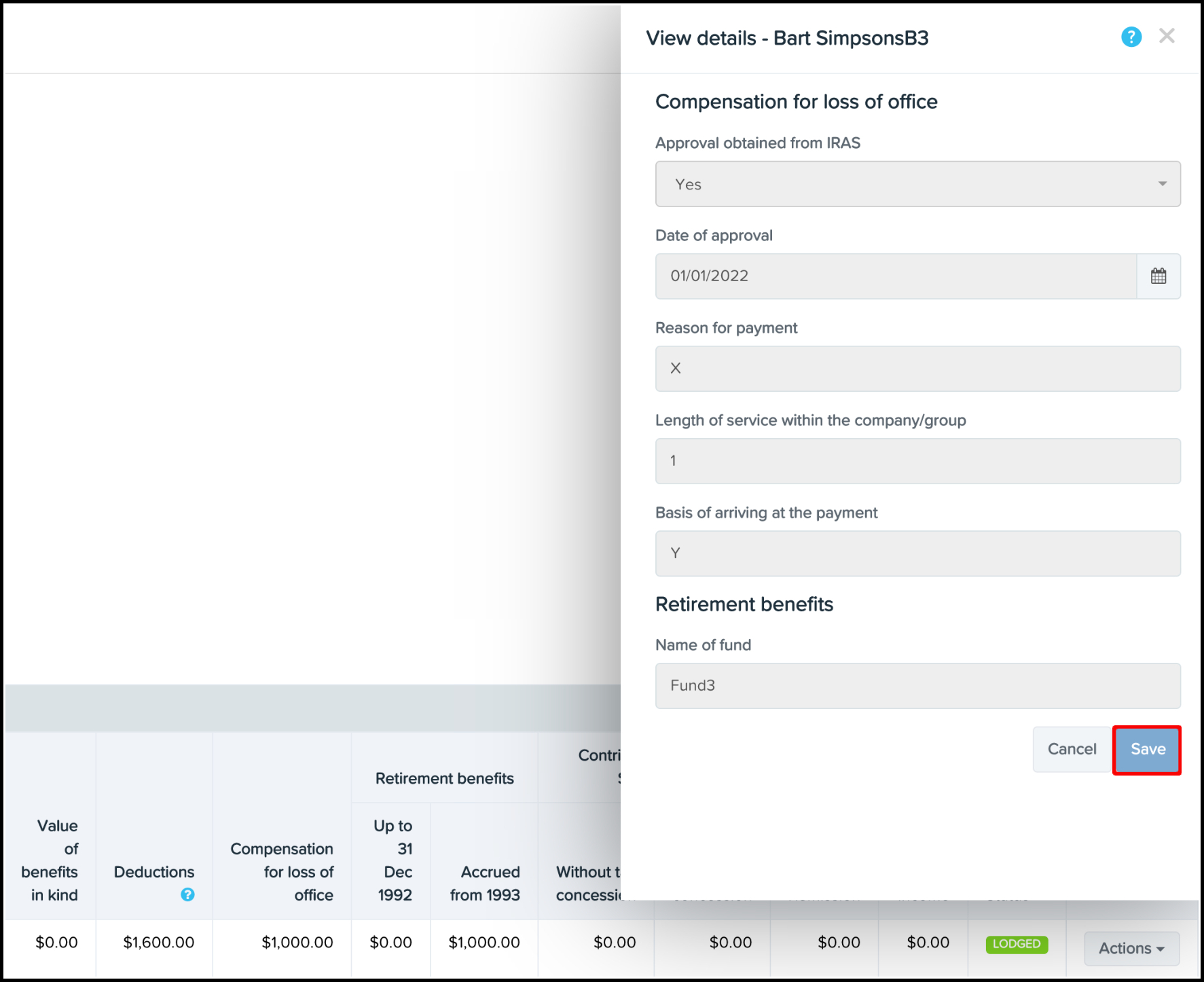Click the Deductions column help icon

(x=187, y=895)
